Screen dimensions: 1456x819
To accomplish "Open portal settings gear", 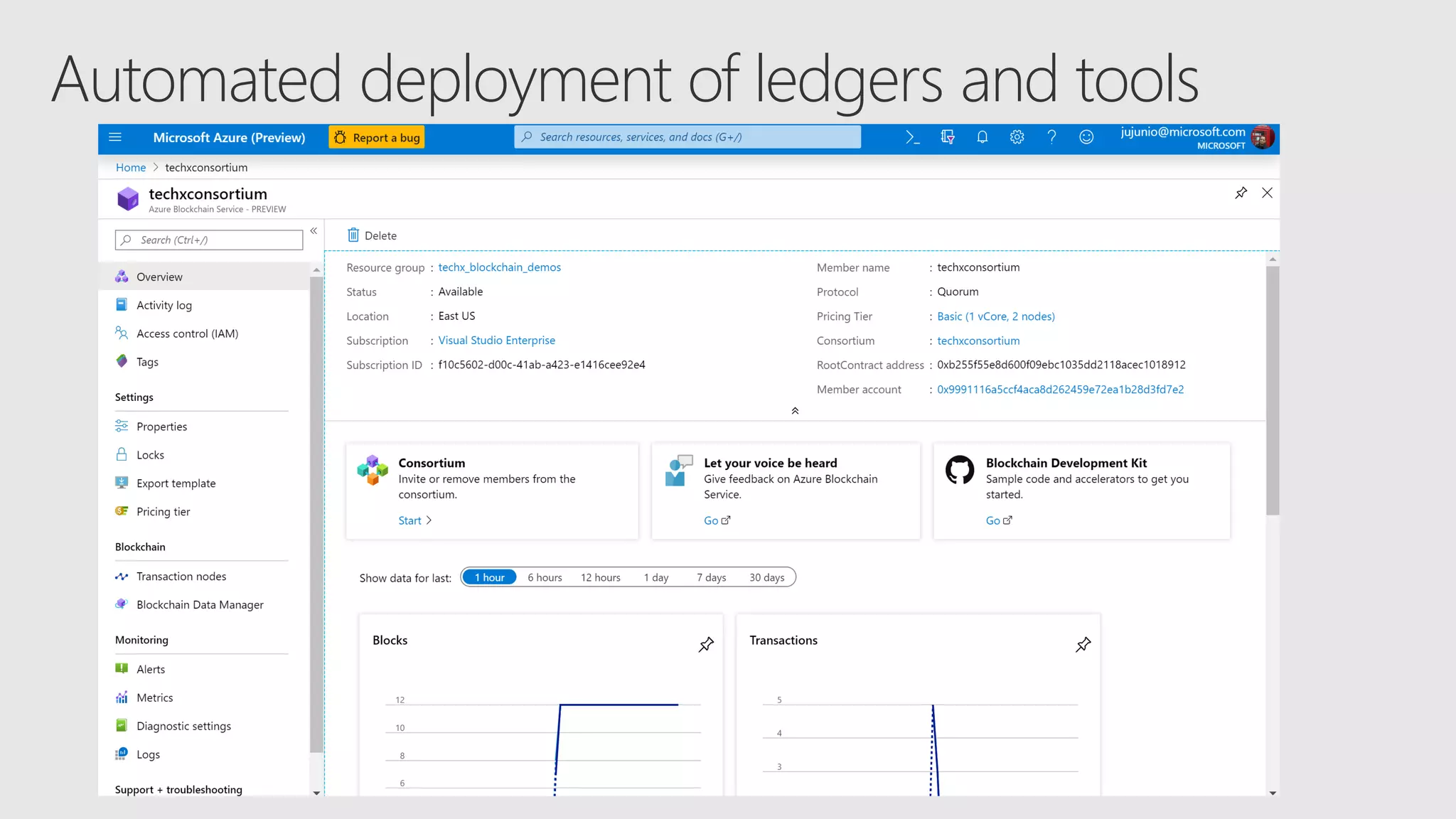I will (1017, 137).
